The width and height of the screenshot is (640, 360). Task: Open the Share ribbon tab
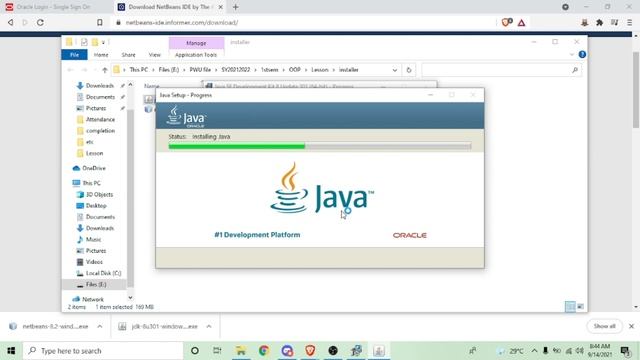(128, 55)
